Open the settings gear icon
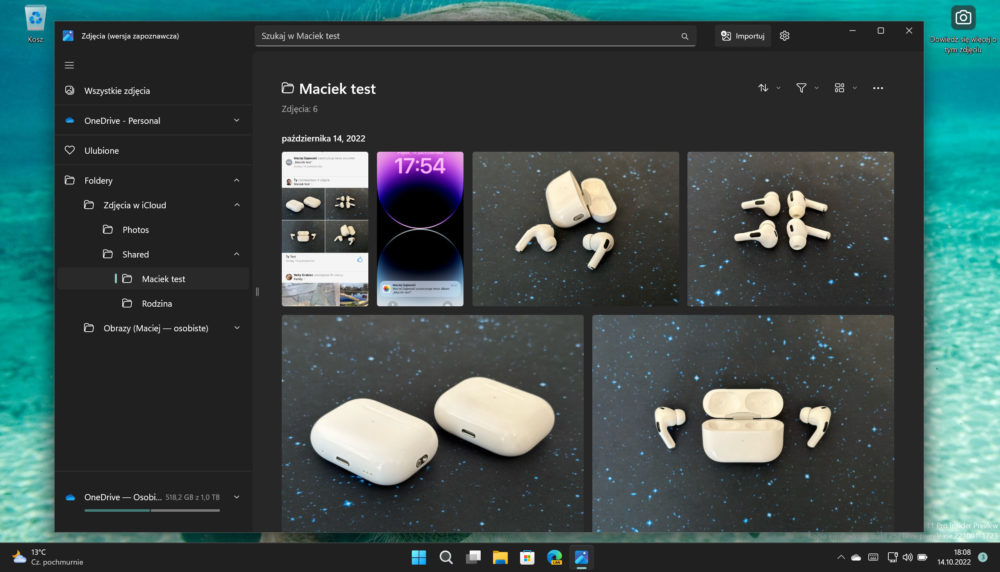This screenshot has height=572, width=1000. click(x=784, y=36)
